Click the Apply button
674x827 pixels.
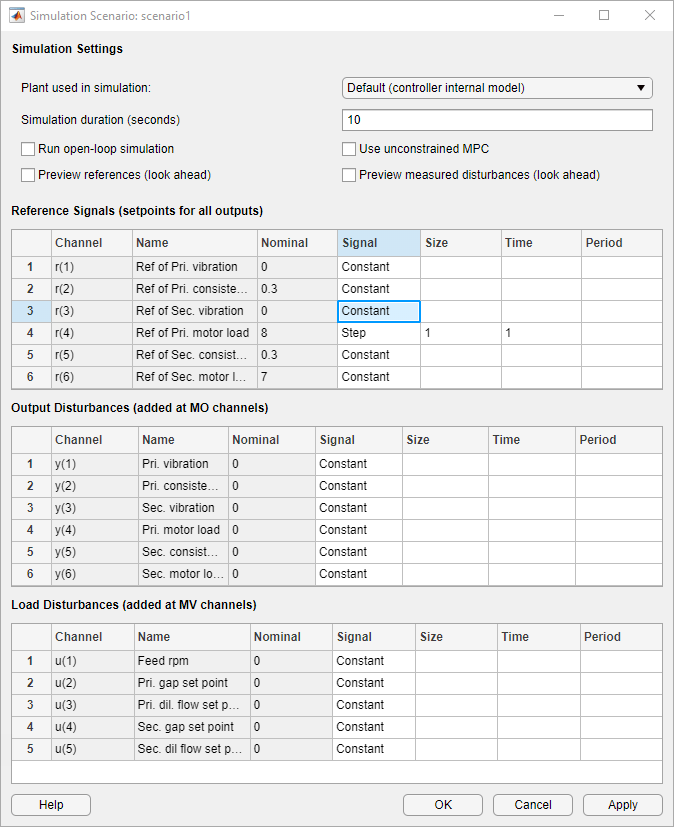pyautogui.click(x=623, y=805)
